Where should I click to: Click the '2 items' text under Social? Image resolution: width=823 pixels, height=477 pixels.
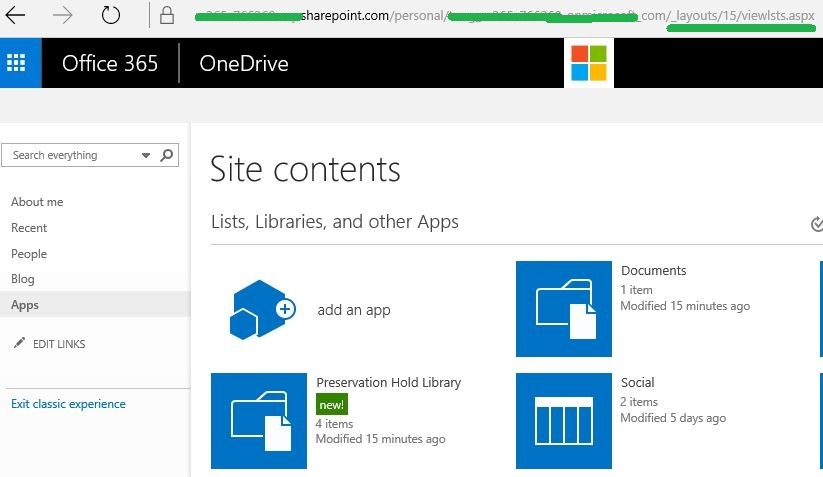pos(639,402)
